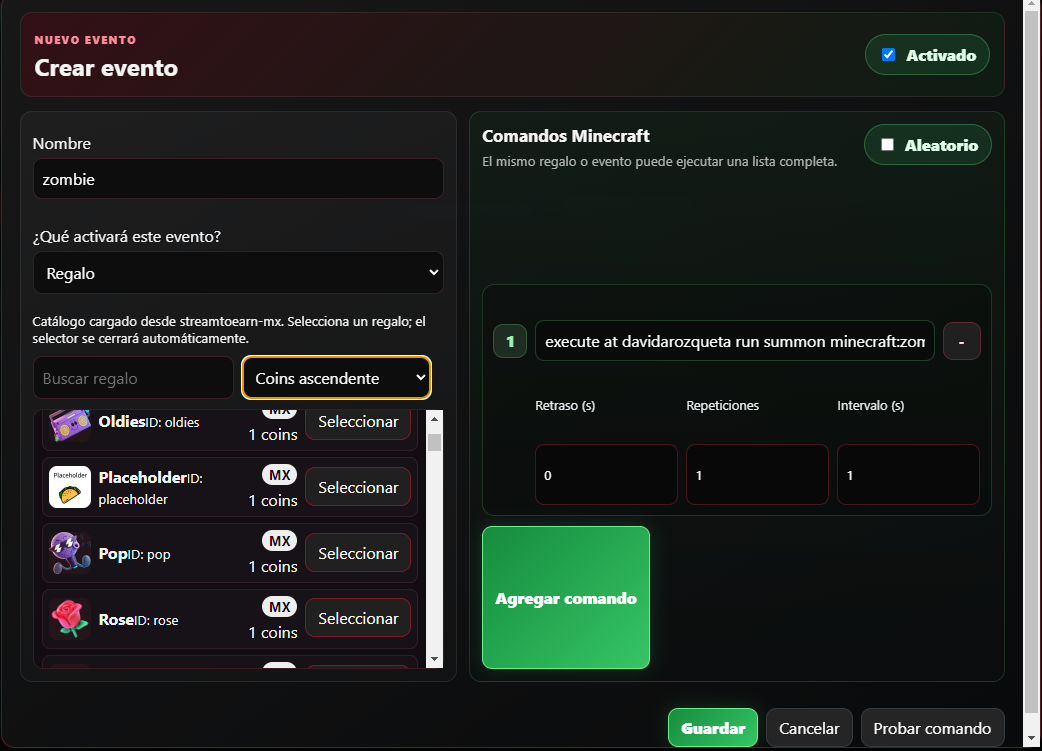Enable the Aleatorio checkbox

pyautogui.click(x=887, y=144)
